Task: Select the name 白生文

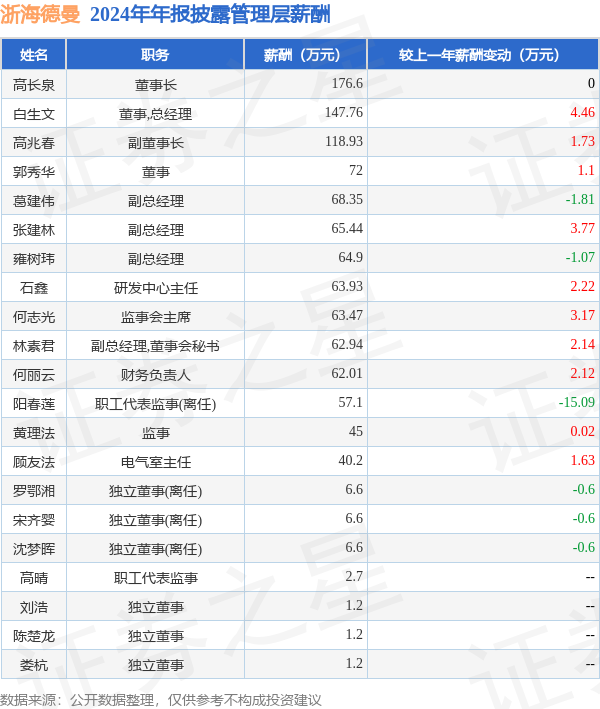Action: (34, 113)
